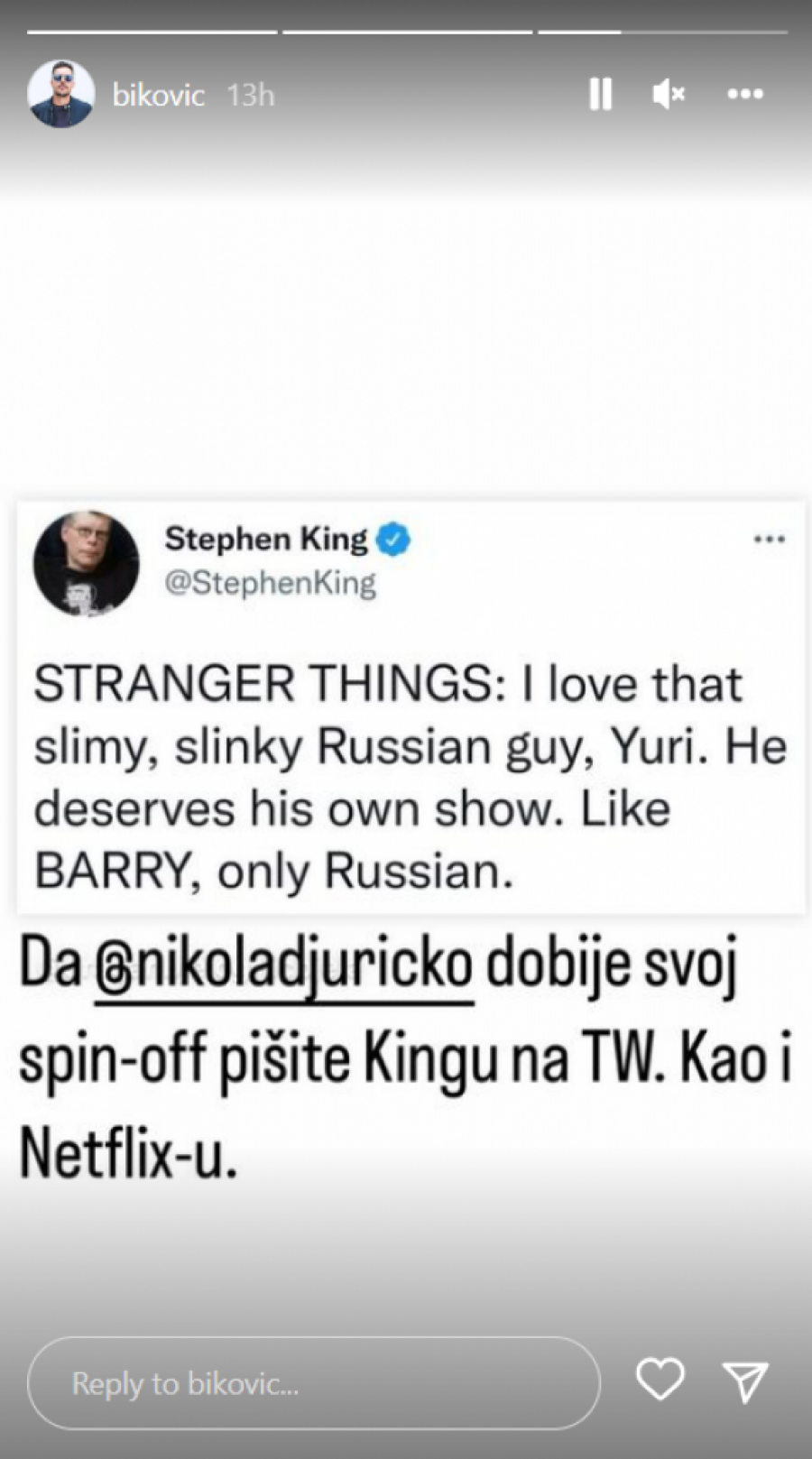This screenshot has width=812, height=1459.
Task: Select the @StephenKing handle
Action: tap(270, 583)
